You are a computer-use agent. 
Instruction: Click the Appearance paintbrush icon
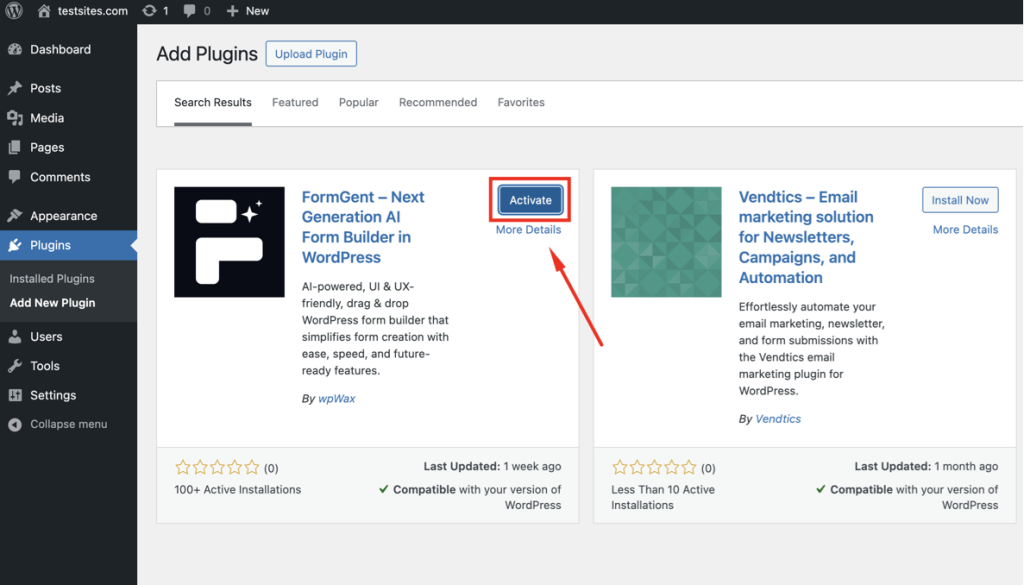[x=15, y=215]
